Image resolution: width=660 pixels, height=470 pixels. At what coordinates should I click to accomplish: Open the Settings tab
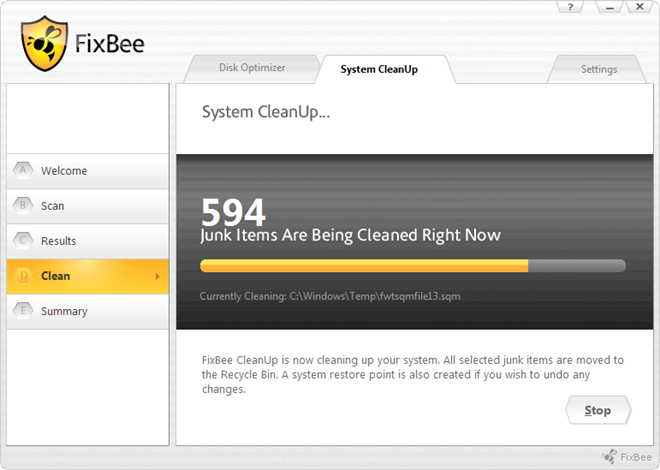pyautogui.click(x=599, y=69)
